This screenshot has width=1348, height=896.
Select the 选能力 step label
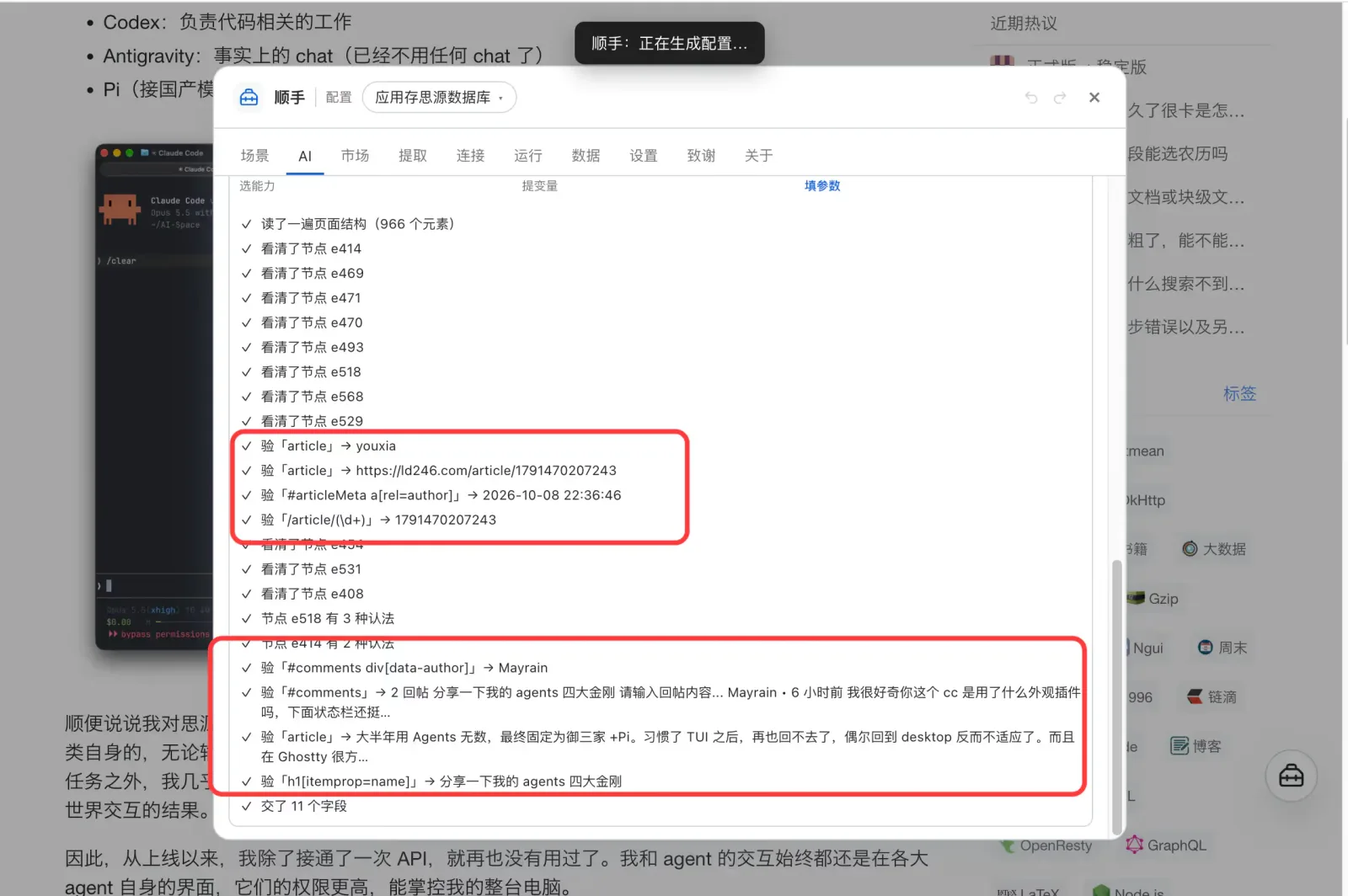click(x=257, y=186)
